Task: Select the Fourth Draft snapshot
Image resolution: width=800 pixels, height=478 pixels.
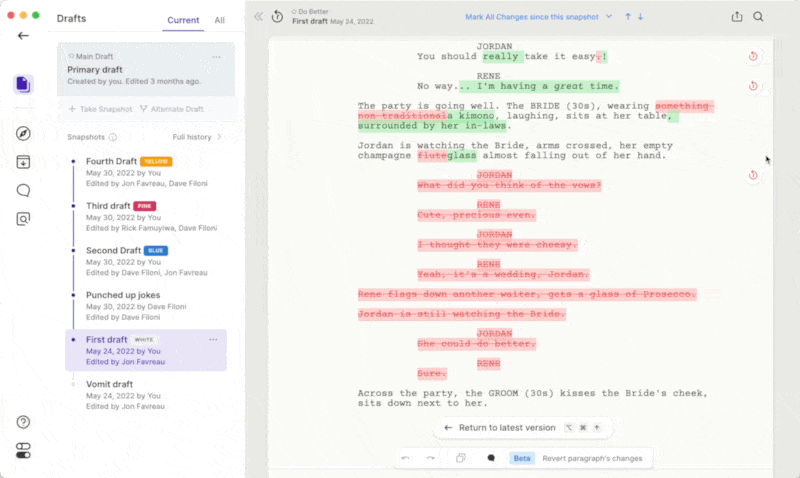Action: [x=112, y=161]
